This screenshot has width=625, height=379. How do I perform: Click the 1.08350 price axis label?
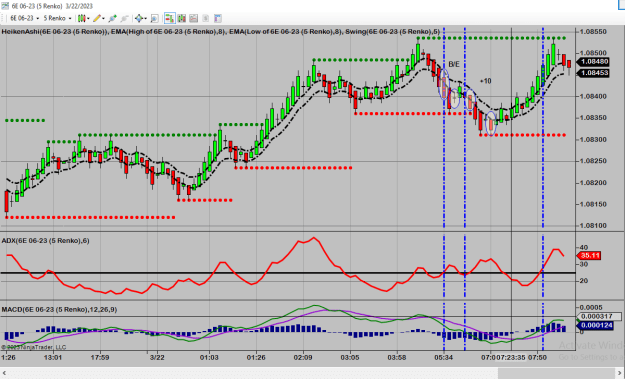click(593, 118)
